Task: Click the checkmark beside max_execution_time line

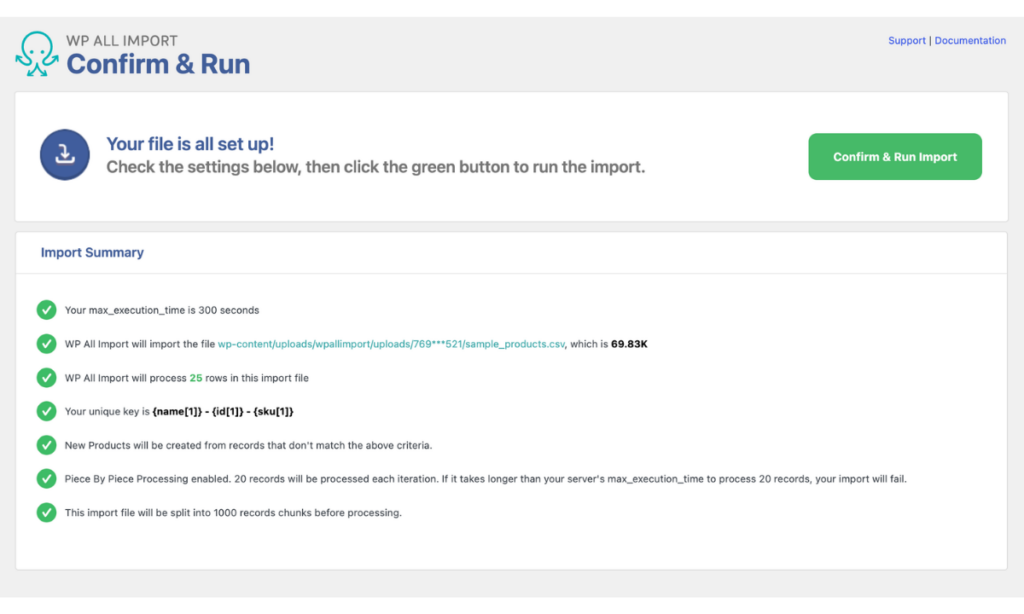Action: tap(46, 310)
